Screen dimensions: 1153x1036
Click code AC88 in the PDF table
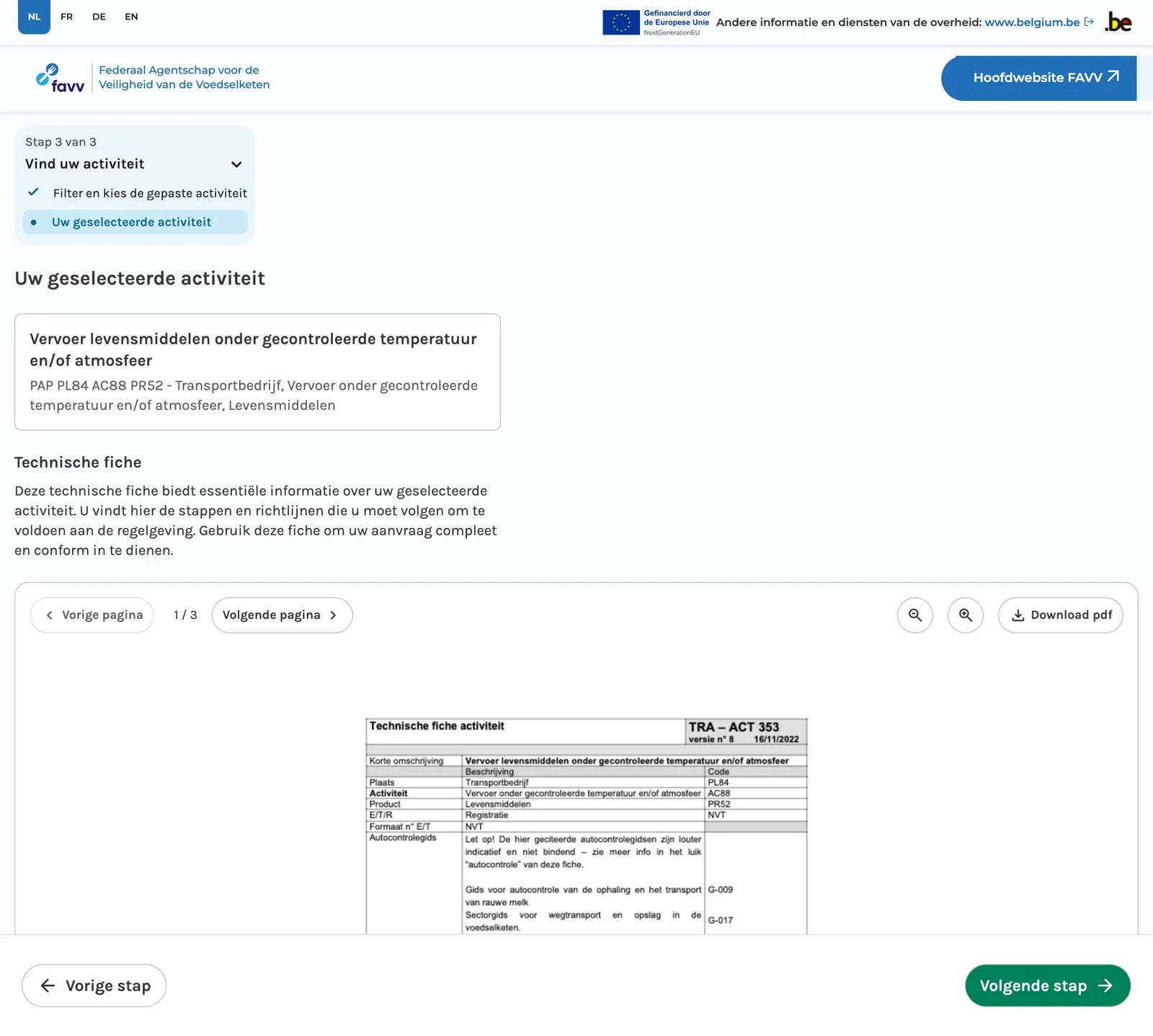point(718,793)
